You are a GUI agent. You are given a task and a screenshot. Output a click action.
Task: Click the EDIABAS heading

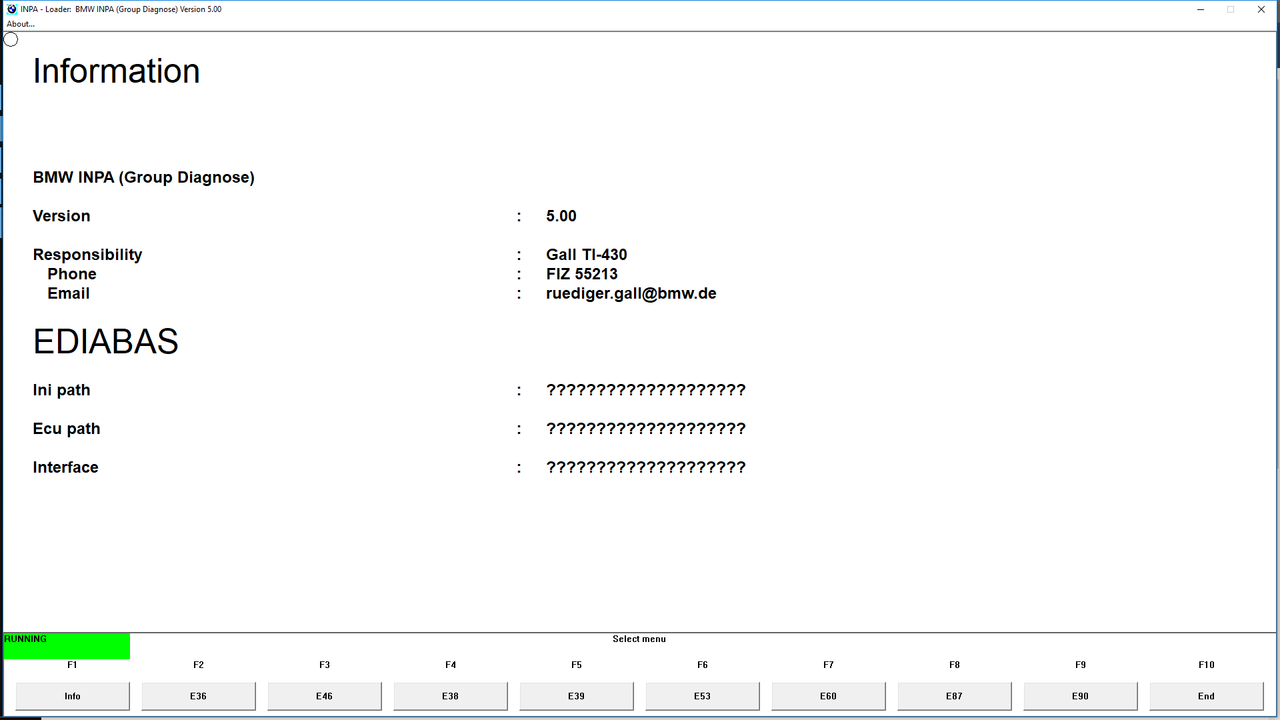106,342
